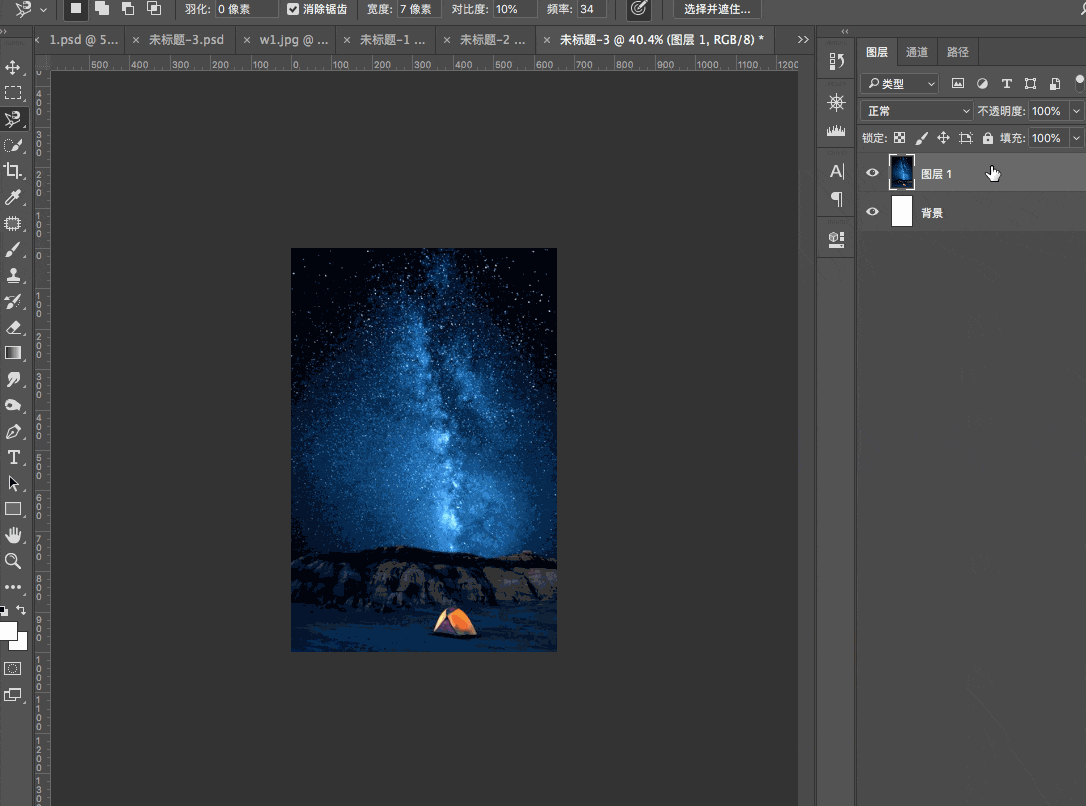Viewport: 1086px width, 806px height.
Task: Select the Crop tool
Action: pyautogui.click(x=12, y=171)
